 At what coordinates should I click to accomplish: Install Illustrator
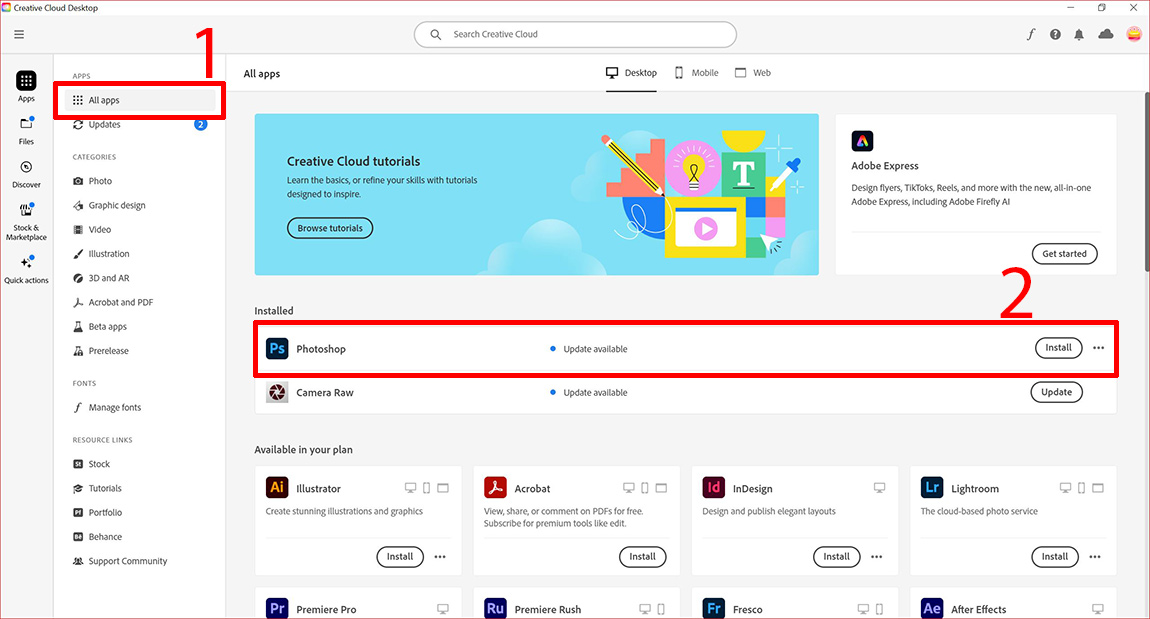pyautogui.click(x=400, y=557)
